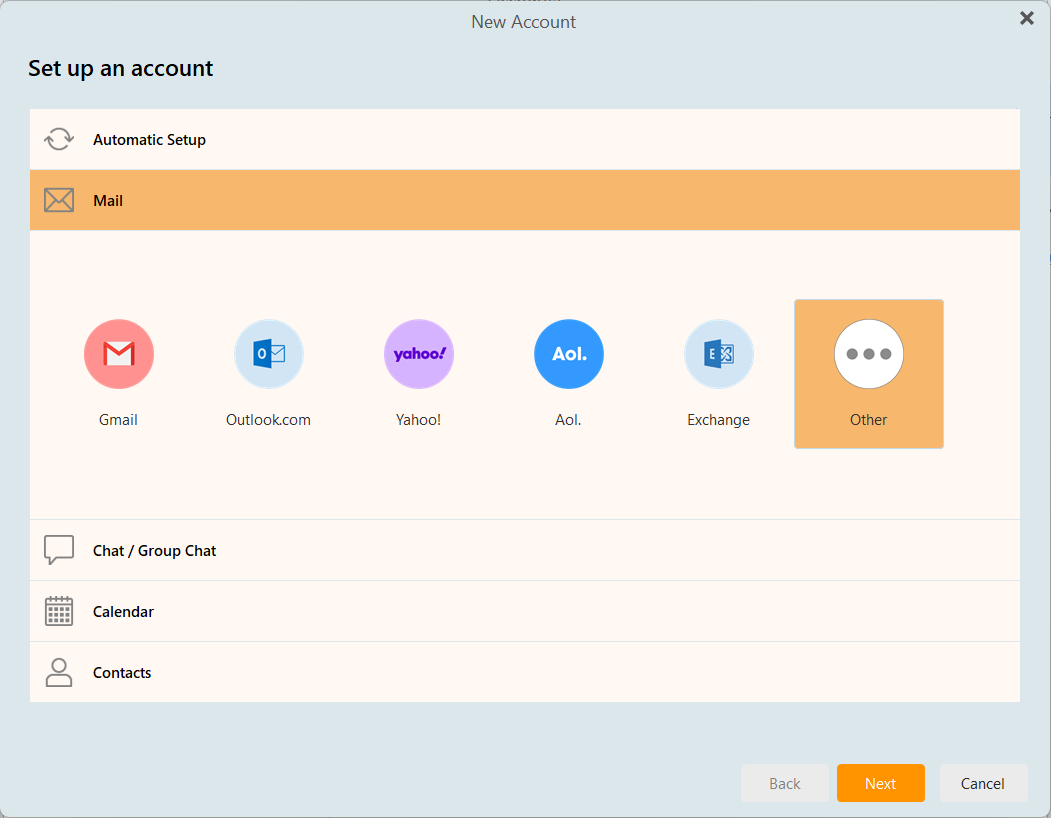This screenshot has height=818, width=1051.
Task: Click the Gmail text label
Action: point(119,420)
